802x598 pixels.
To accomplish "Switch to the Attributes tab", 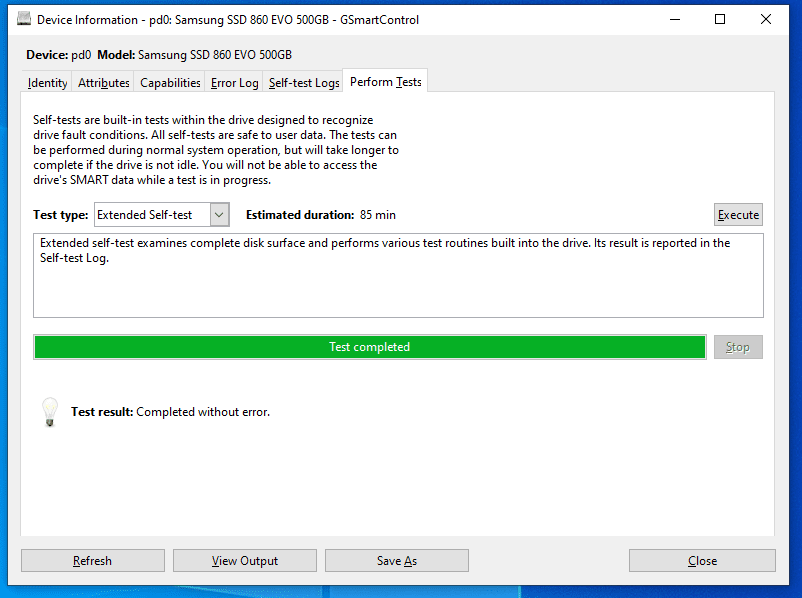I will 104,83.
